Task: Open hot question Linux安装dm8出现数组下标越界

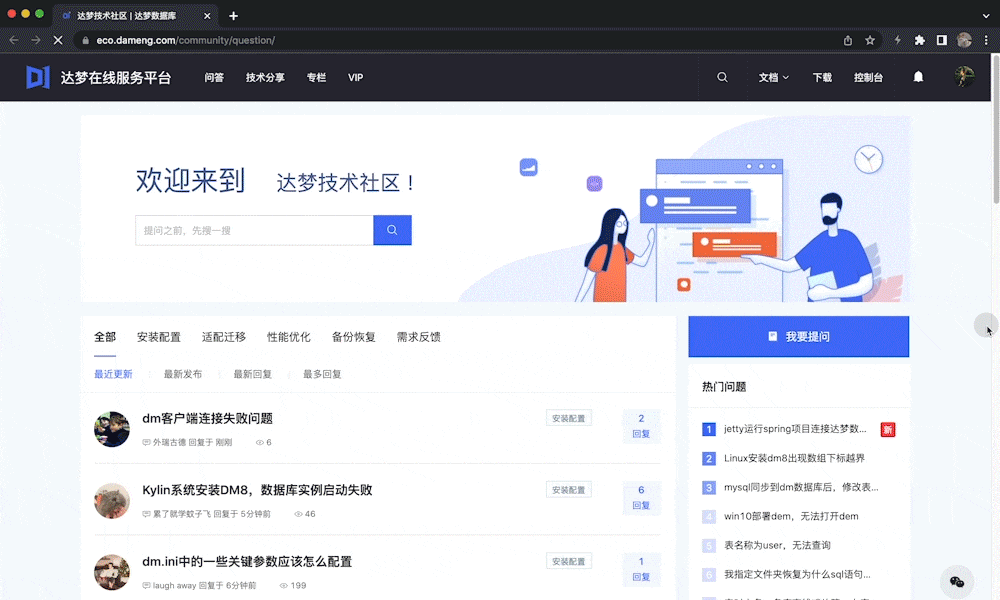Action: tap(794, 458)
